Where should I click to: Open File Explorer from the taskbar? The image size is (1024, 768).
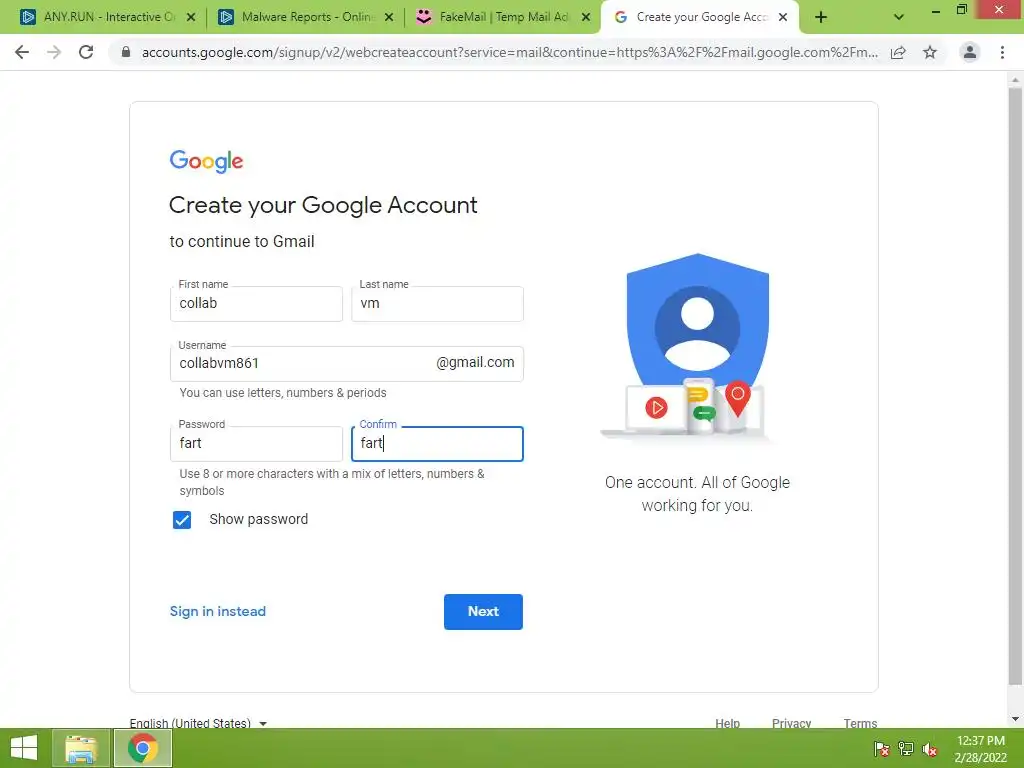point(81,748)
